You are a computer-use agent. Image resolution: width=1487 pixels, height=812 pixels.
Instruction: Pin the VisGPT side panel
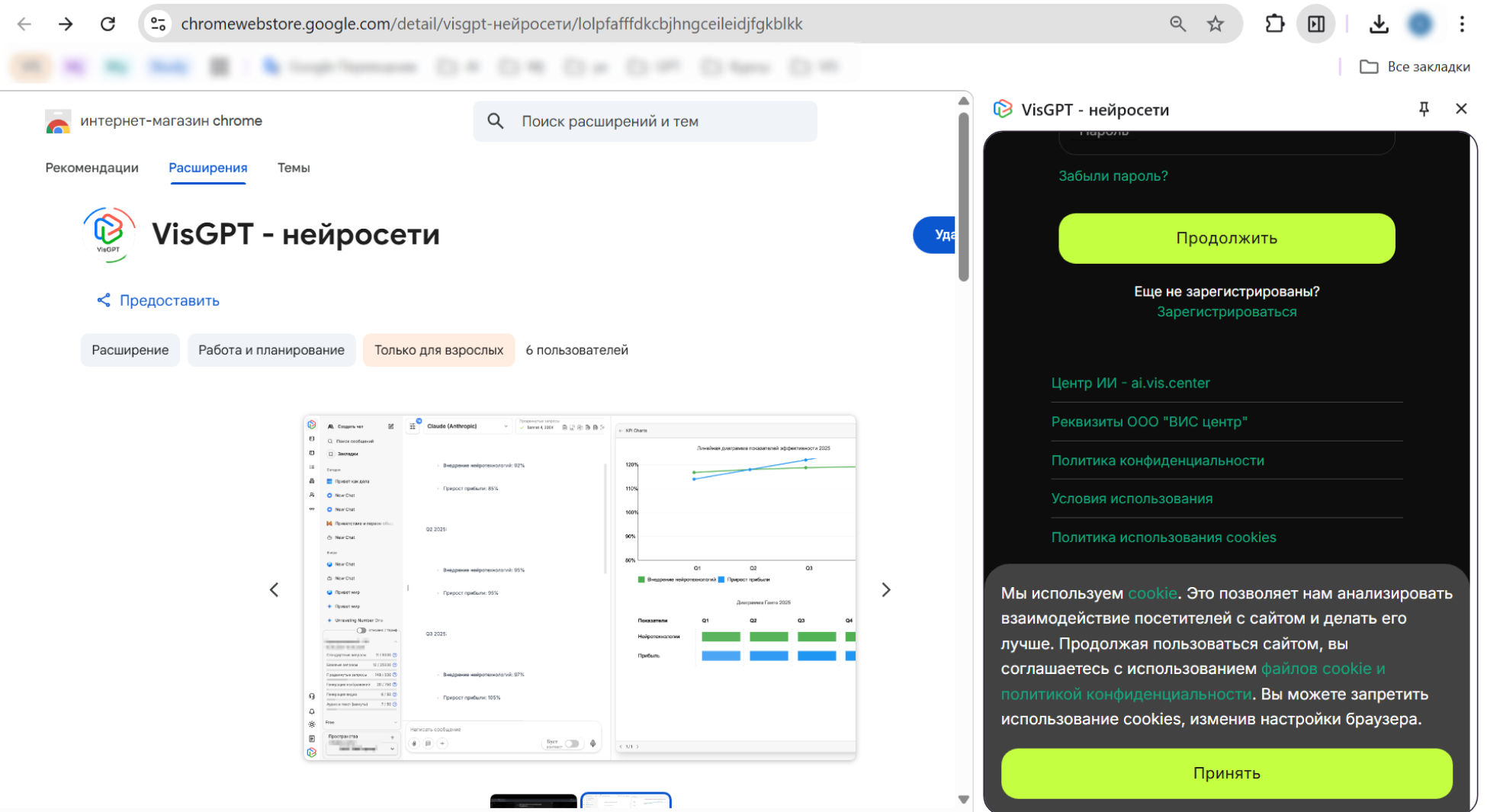1424,109
